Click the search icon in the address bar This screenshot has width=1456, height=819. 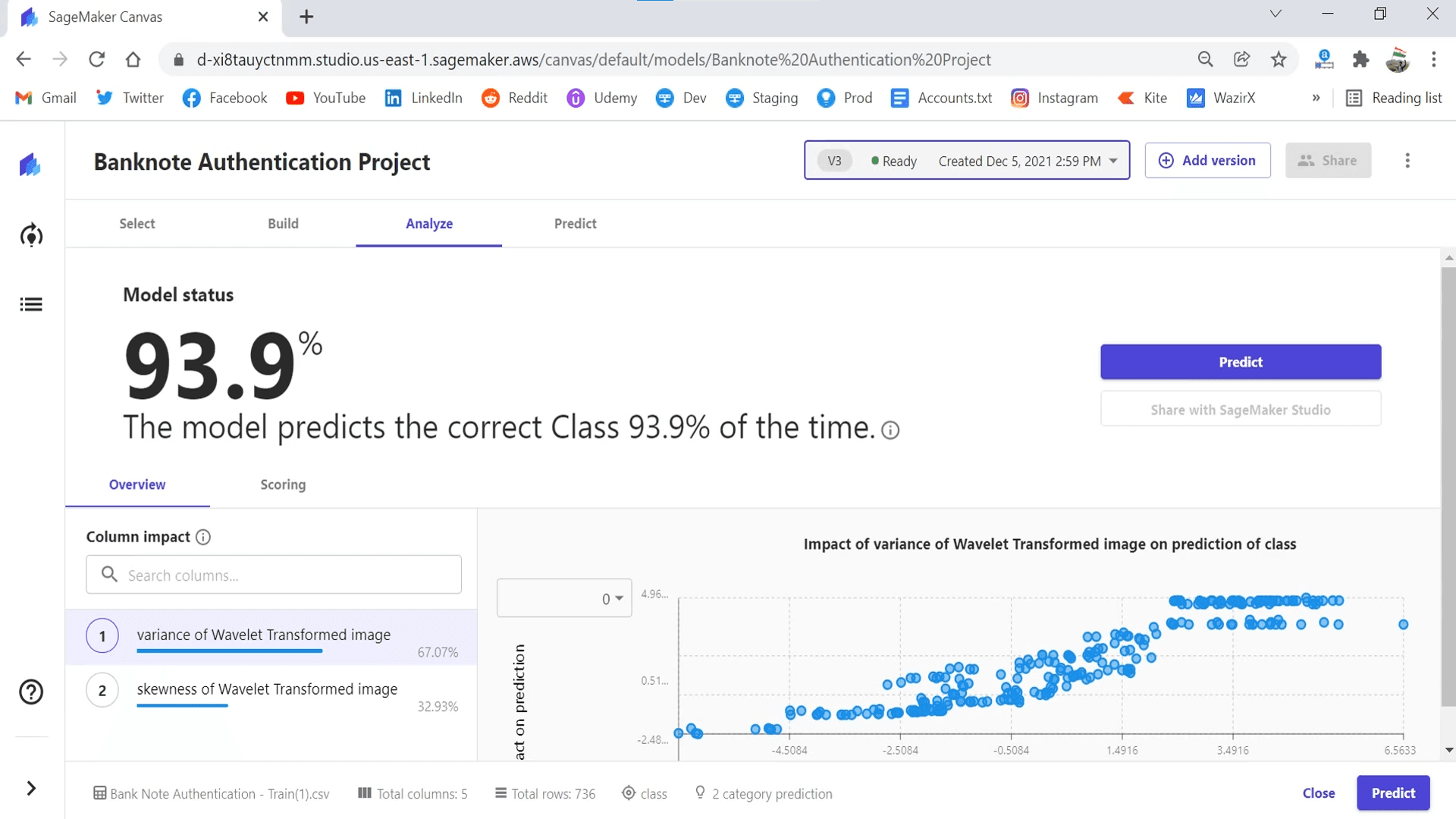1206,59
